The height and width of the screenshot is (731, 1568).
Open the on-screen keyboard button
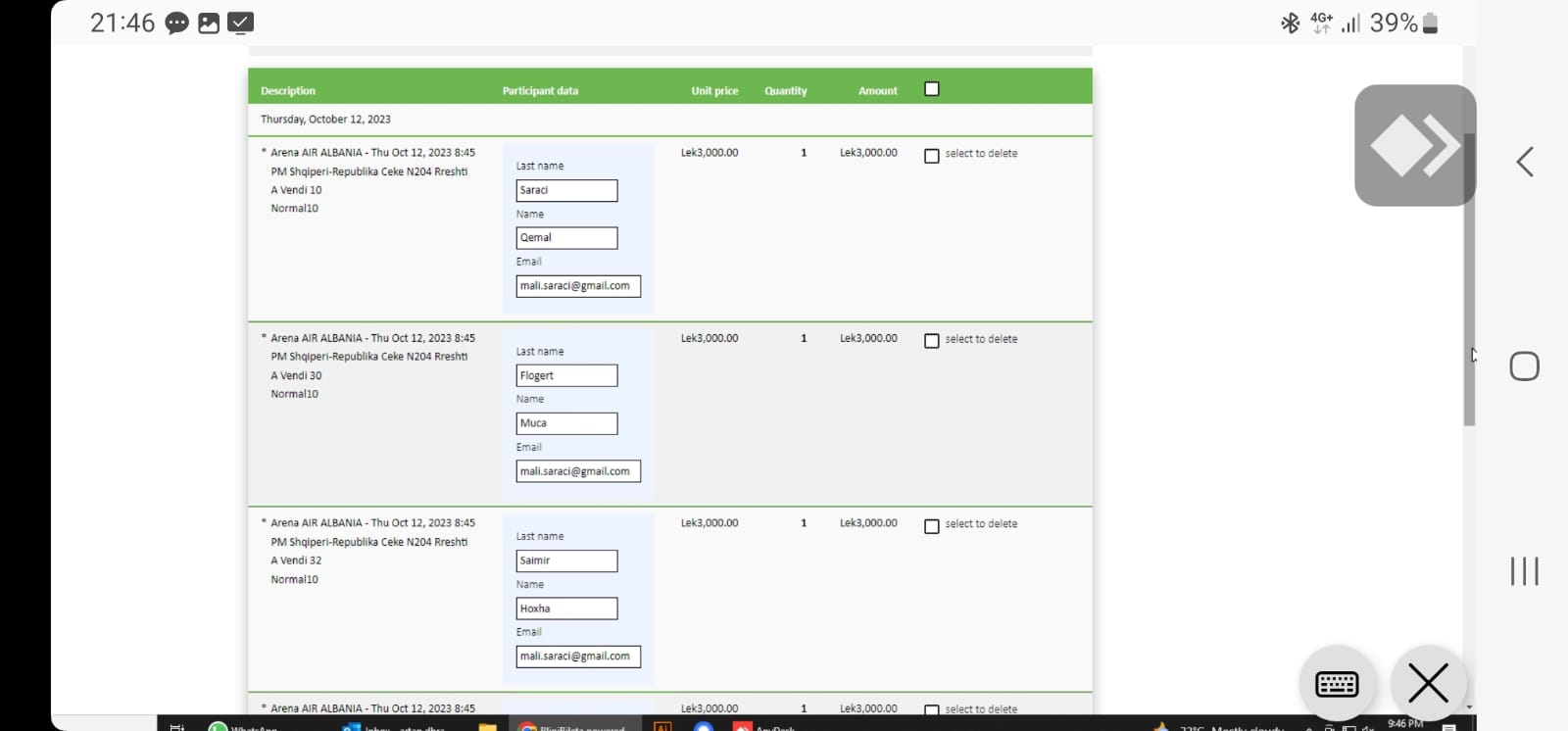point(1337,683)
